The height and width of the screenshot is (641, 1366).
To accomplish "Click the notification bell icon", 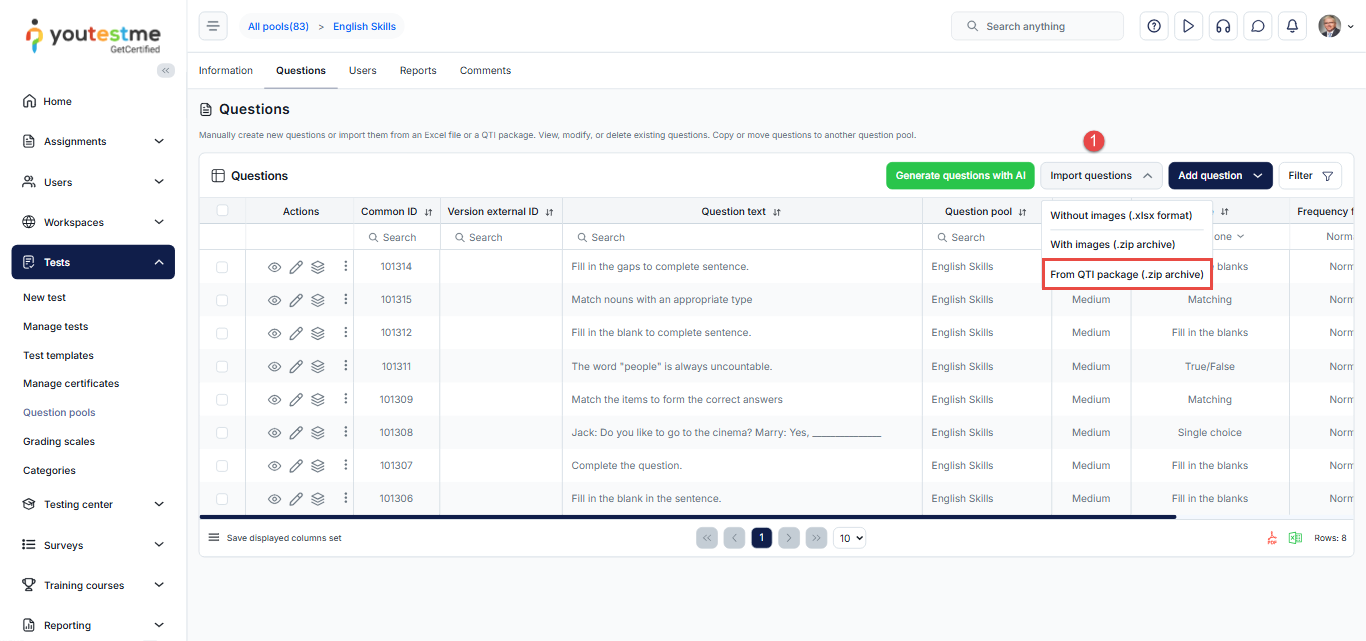I will (x=1292, y=27).
